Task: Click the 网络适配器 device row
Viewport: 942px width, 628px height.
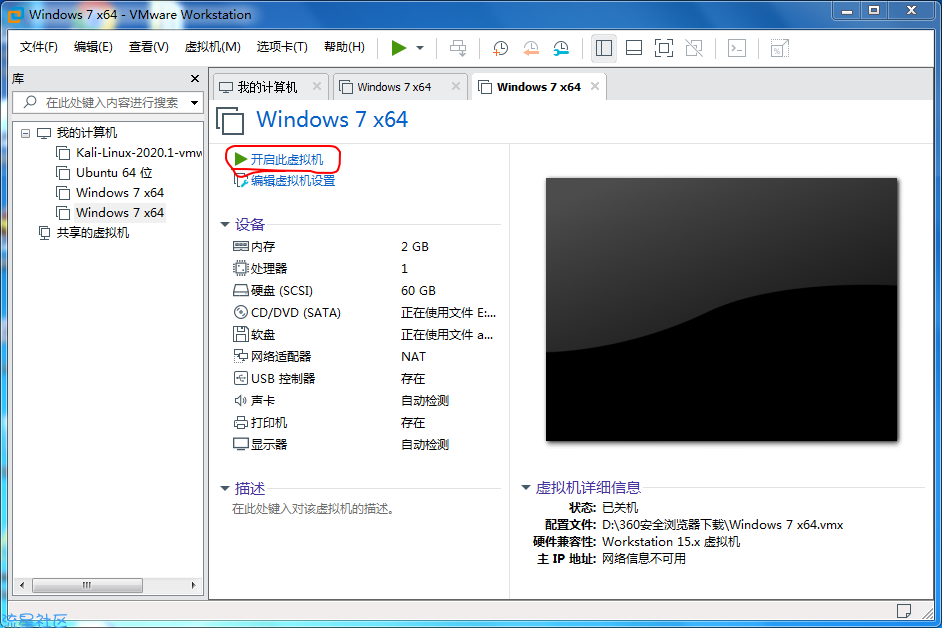Action: [x=364, y=356]
